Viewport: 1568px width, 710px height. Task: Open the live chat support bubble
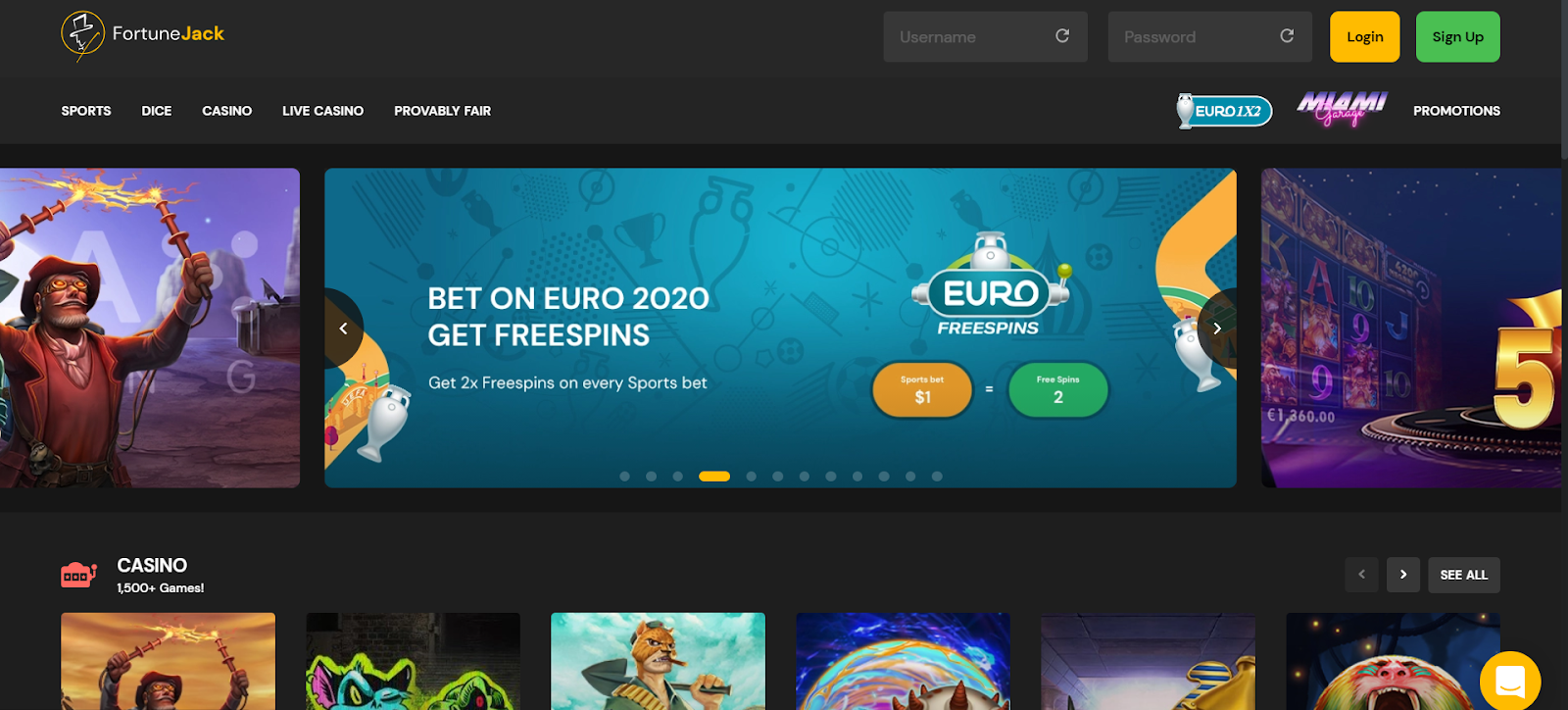[1510, 681]
